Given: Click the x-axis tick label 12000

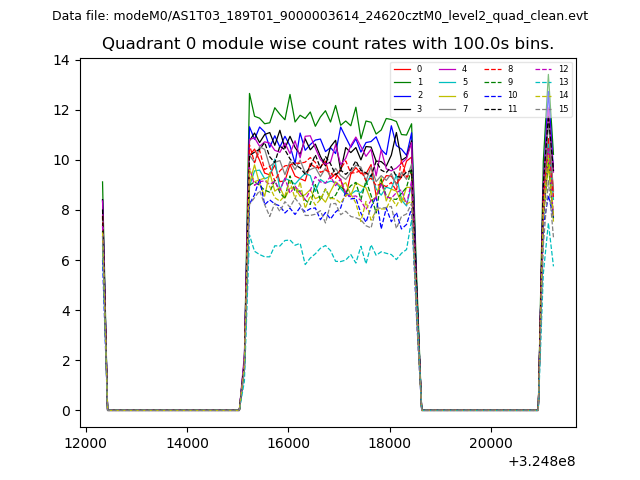Looking at the screenshot, I should click(x=86, y=443).
